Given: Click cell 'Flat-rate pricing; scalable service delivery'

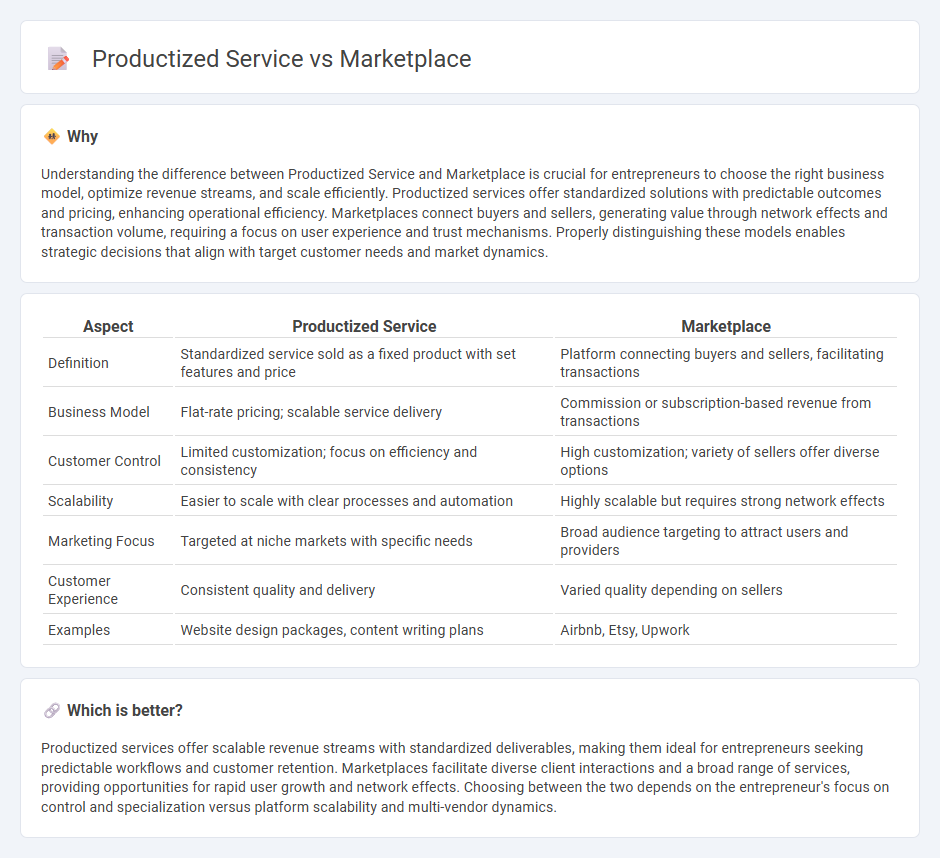Looking at the screenshot, I should pyautogui.click(x=364, y=412).
